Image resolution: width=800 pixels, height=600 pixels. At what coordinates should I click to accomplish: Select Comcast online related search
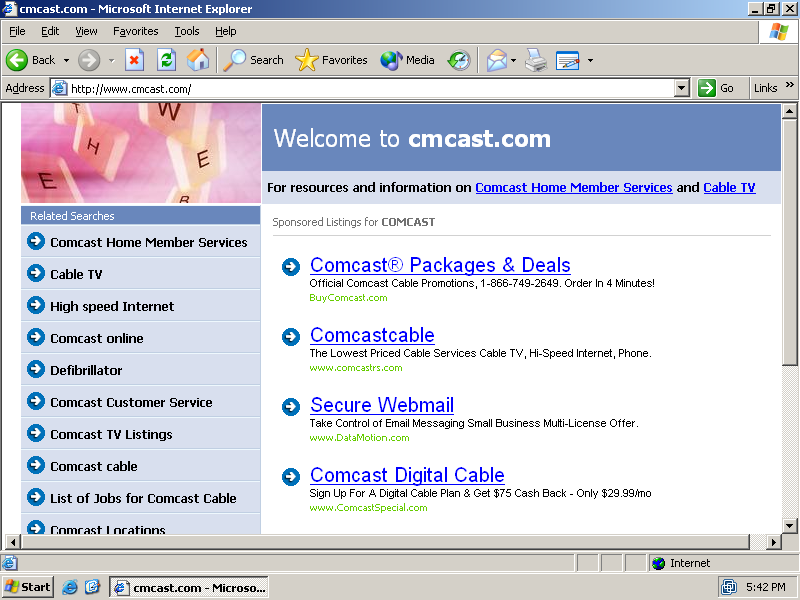click(x=97, y=338)
